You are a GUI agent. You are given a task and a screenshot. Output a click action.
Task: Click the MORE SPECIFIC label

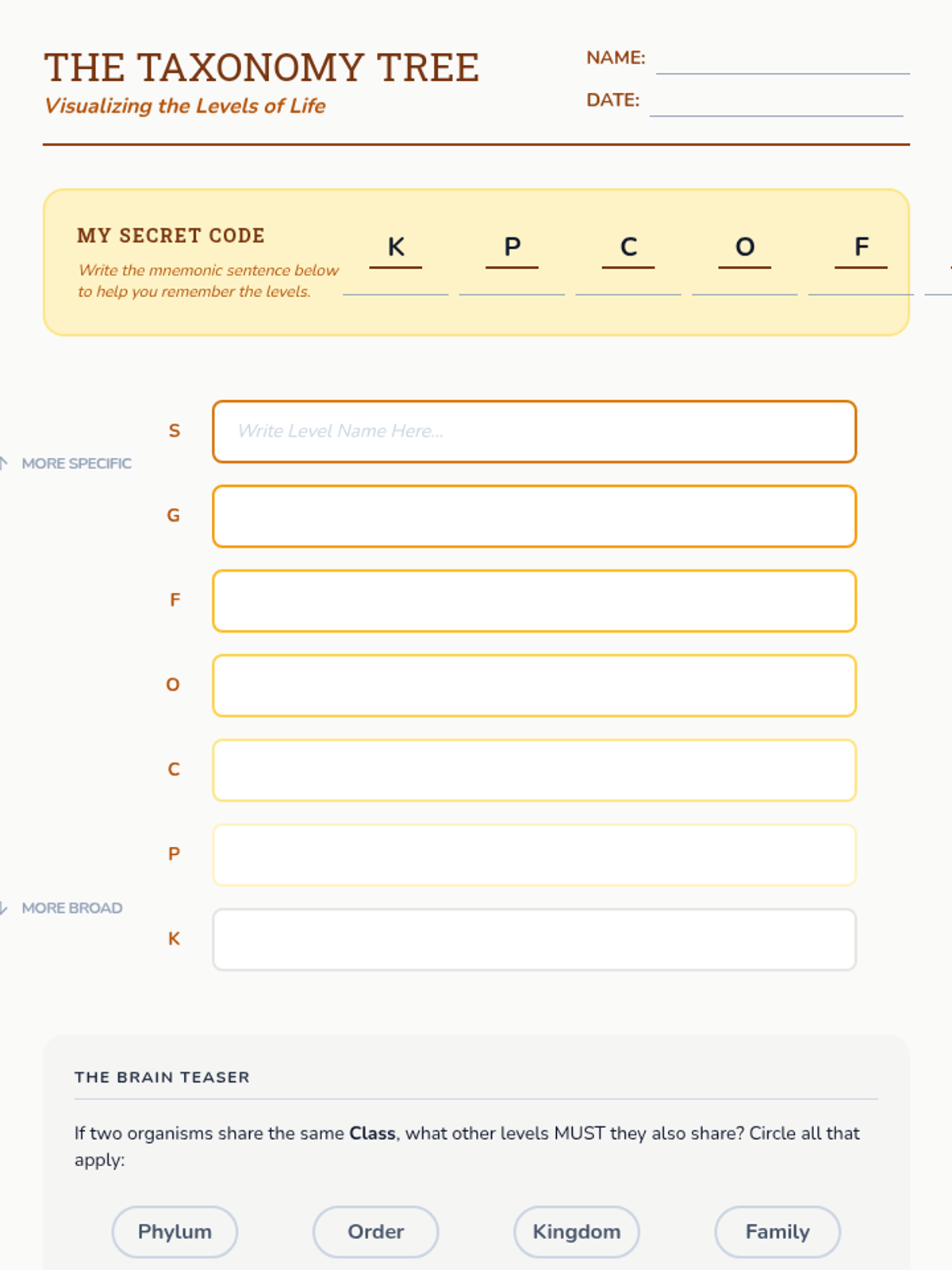pyautogui.click(x=76, y=464)
